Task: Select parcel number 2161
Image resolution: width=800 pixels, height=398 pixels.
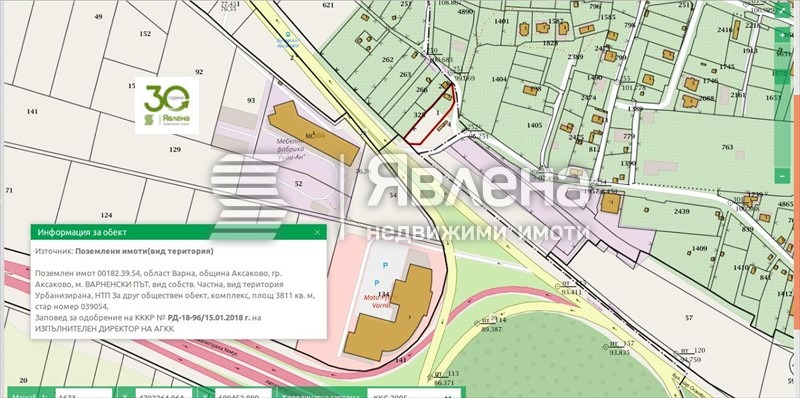Action: coord(738,95)
